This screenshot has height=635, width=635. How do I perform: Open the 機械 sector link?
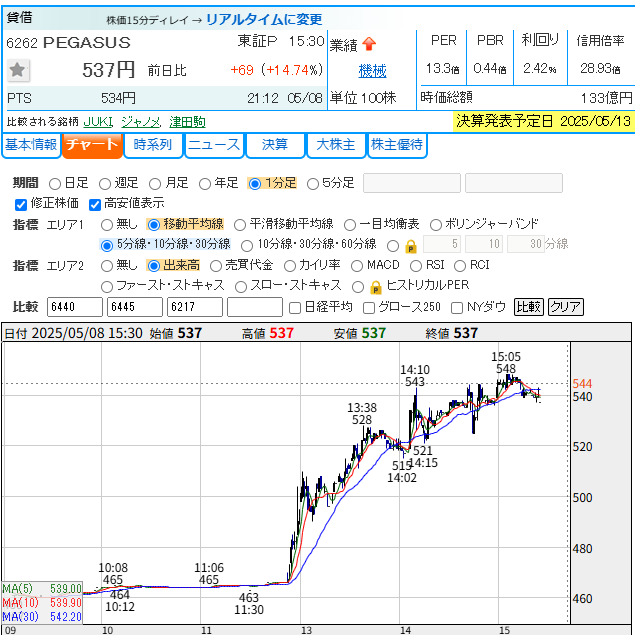372,71
